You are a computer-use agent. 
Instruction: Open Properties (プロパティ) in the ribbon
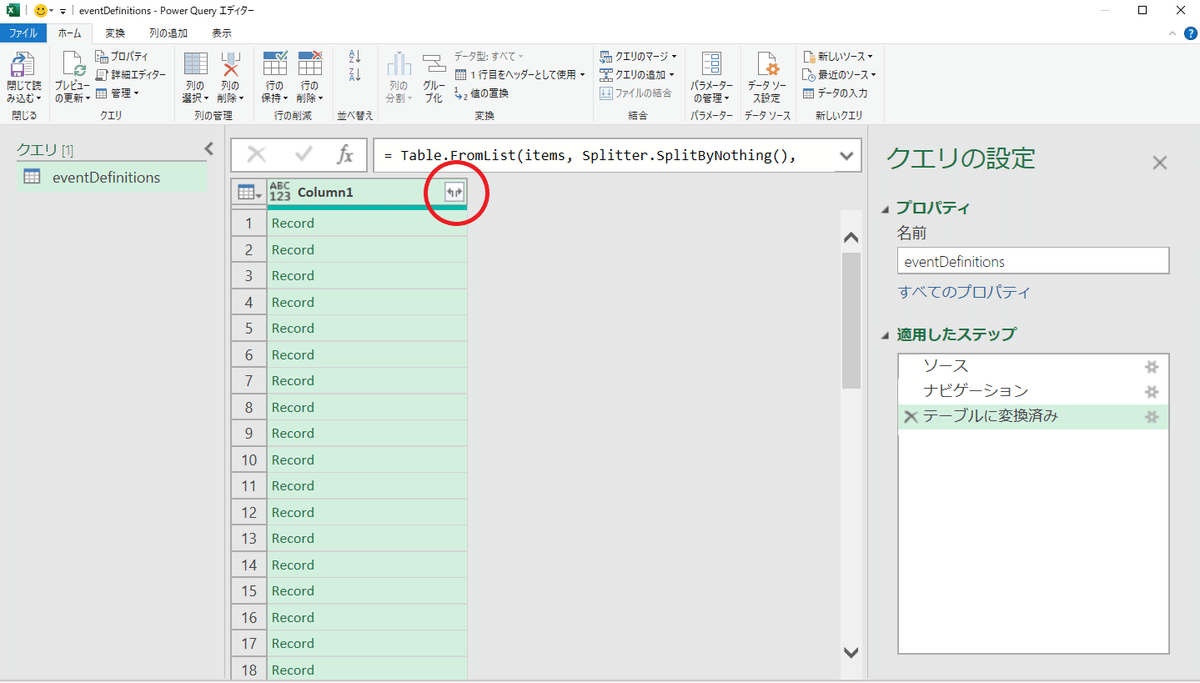(x=122, y=57)
